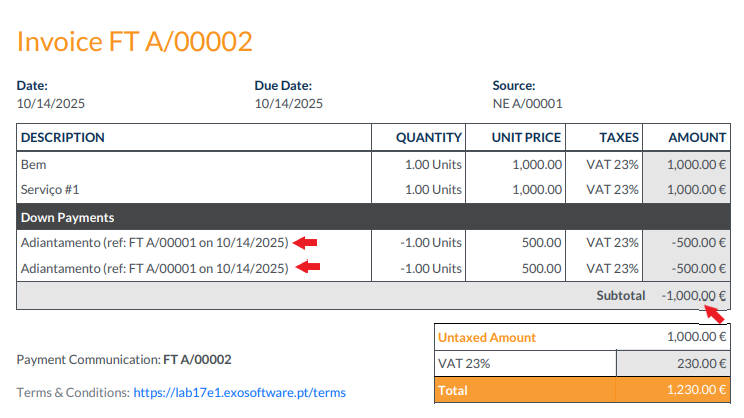Select the VAT 23% tax value of 230.00 €
The image size is (744, 418).
pos(697,365)
